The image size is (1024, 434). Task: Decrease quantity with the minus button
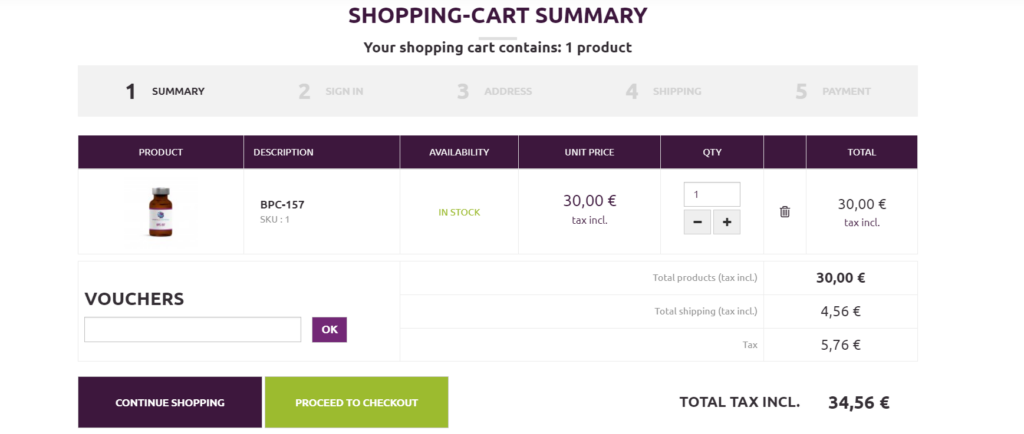pyautogui.click(x=697, y=222)
